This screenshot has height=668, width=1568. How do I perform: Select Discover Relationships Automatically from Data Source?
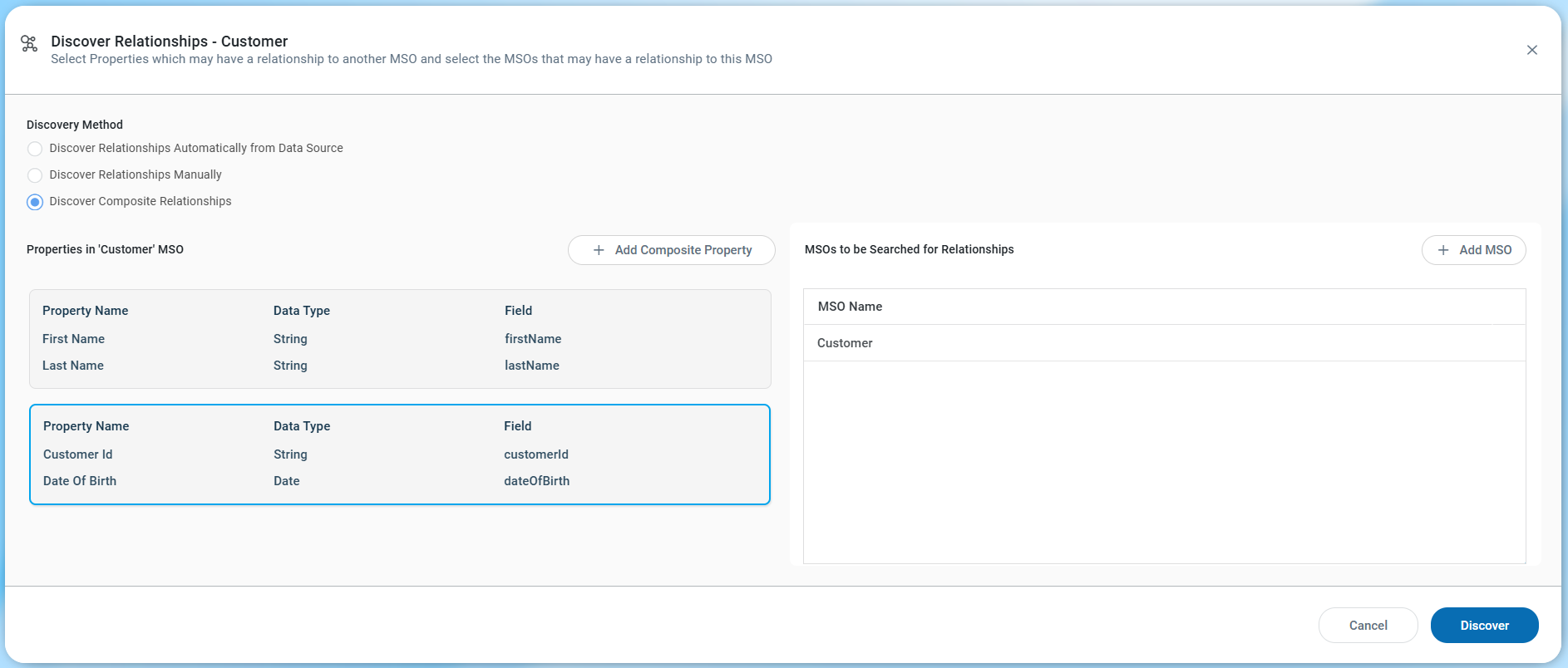(35, 149)
